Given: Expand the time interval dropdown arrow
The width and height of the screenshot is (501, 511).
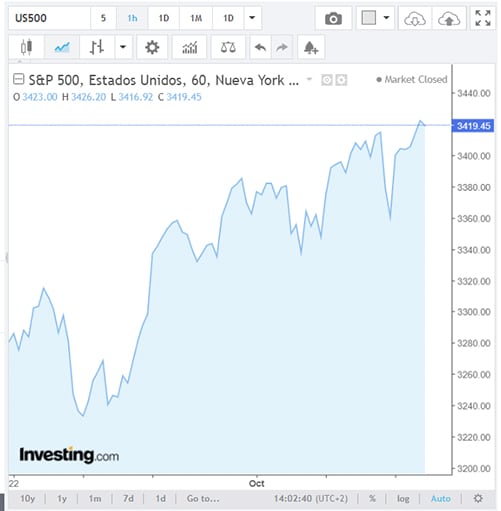Looking at the screenshot, I should (x=252, y=18).
